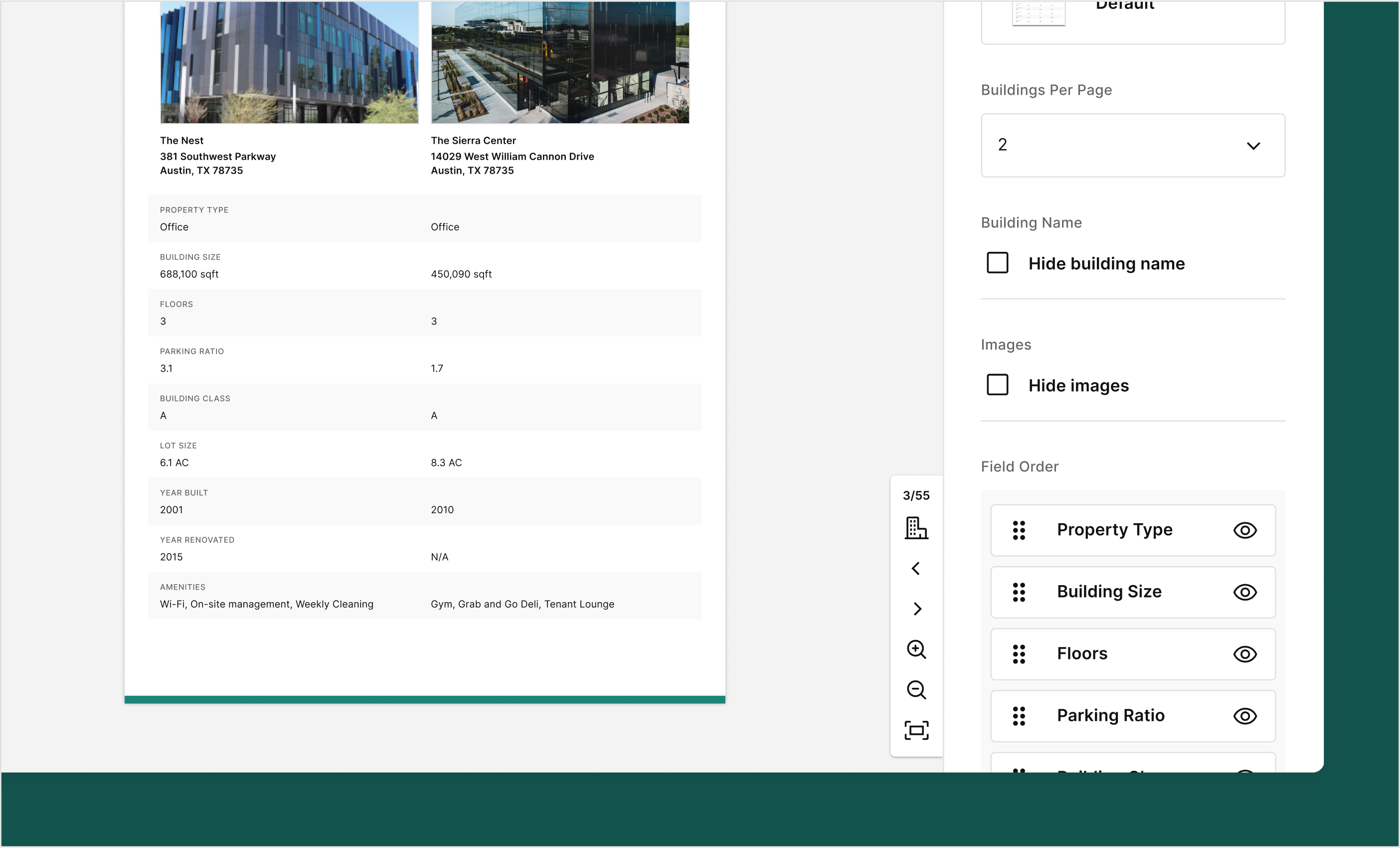Hide the Parking Ratio field
This screenshot has height=848, width=1400.
pos(1244,716)
